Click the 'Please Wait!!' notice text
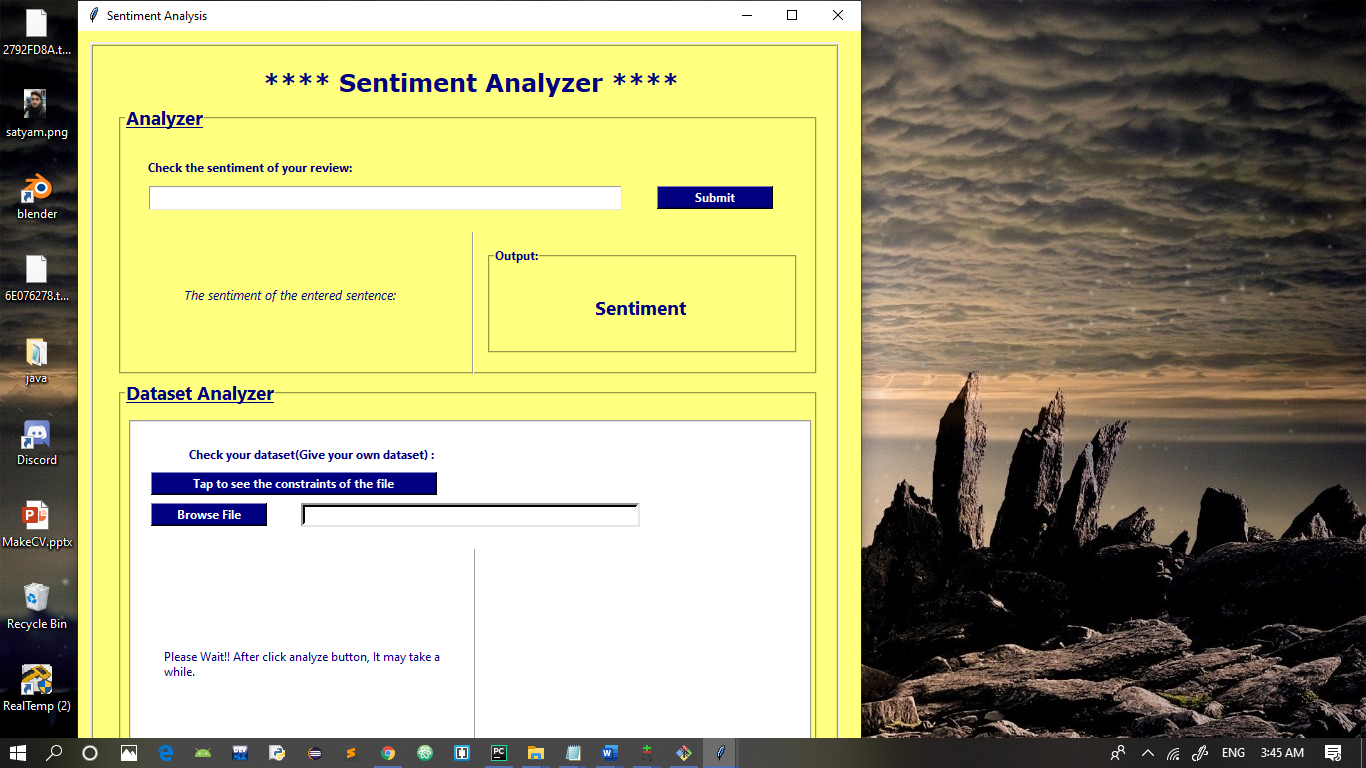The width and height of the screenshot is (1366, 768). 302,664
